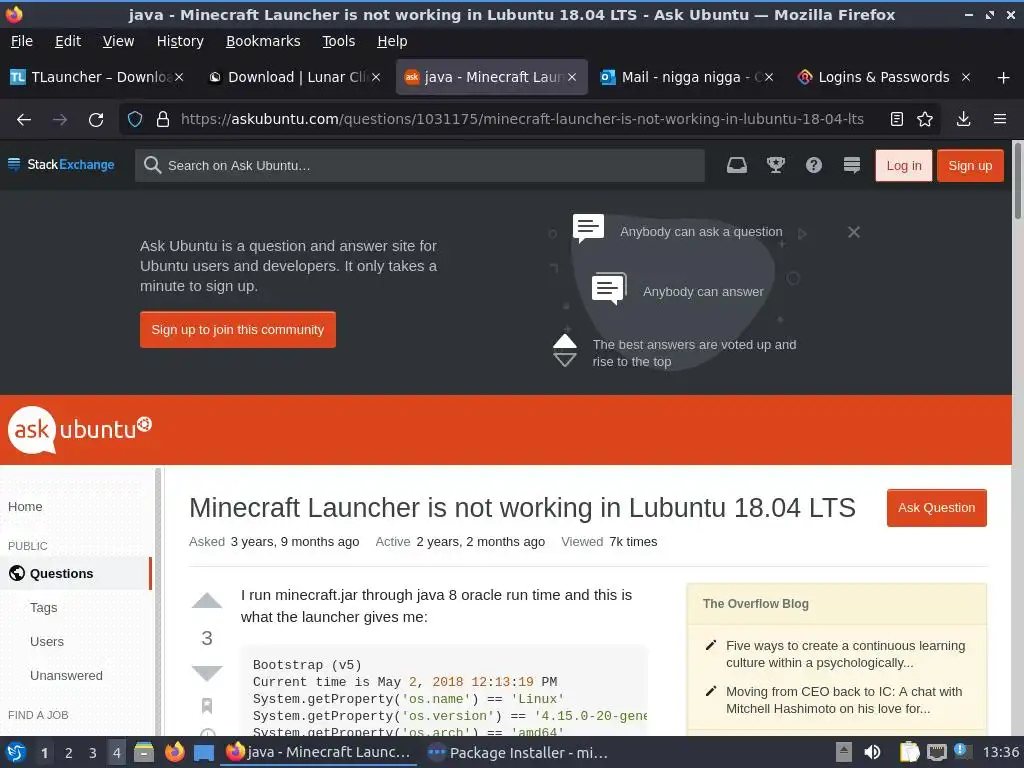Click the Firefox launcher in the taskbar
1024x768 pixels.
[174, 752]
